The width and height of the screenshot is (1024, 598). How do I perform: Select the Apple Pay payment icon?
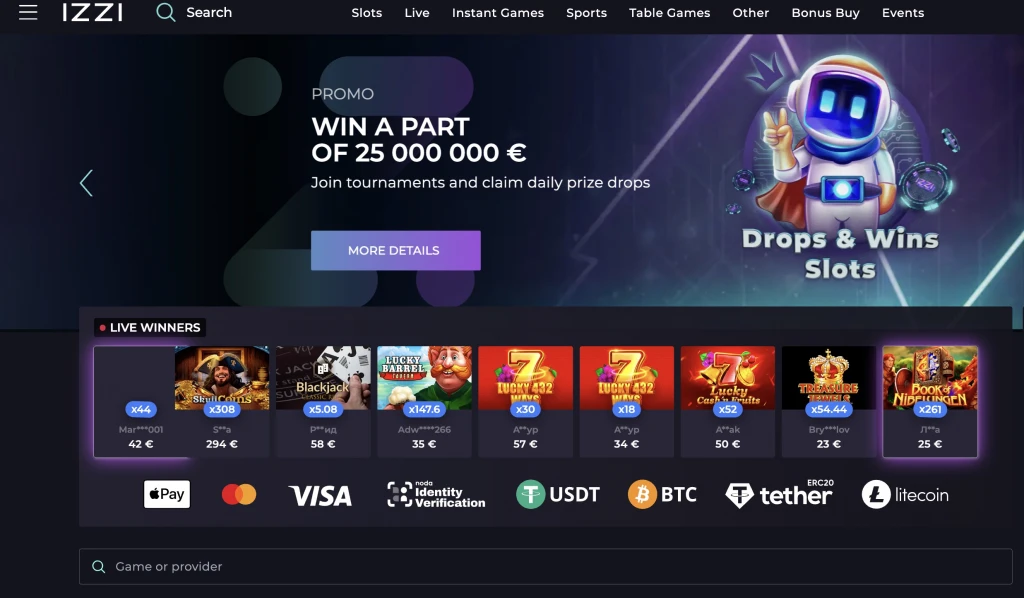(167, 494)
